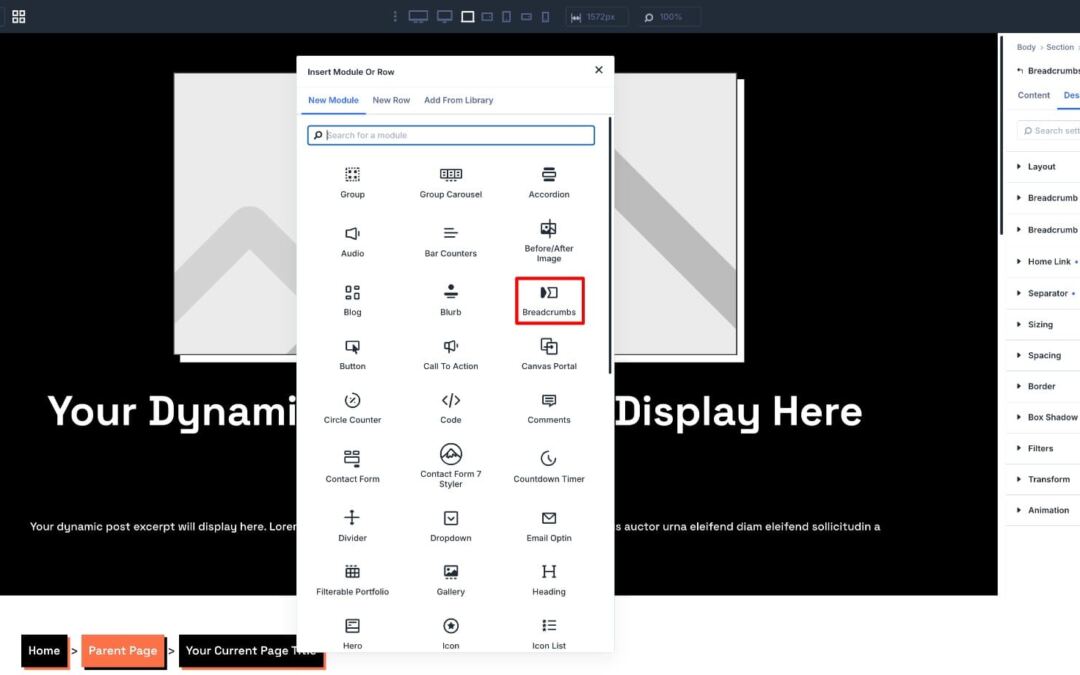Expand the Layout settings group

click(1041, 167)
